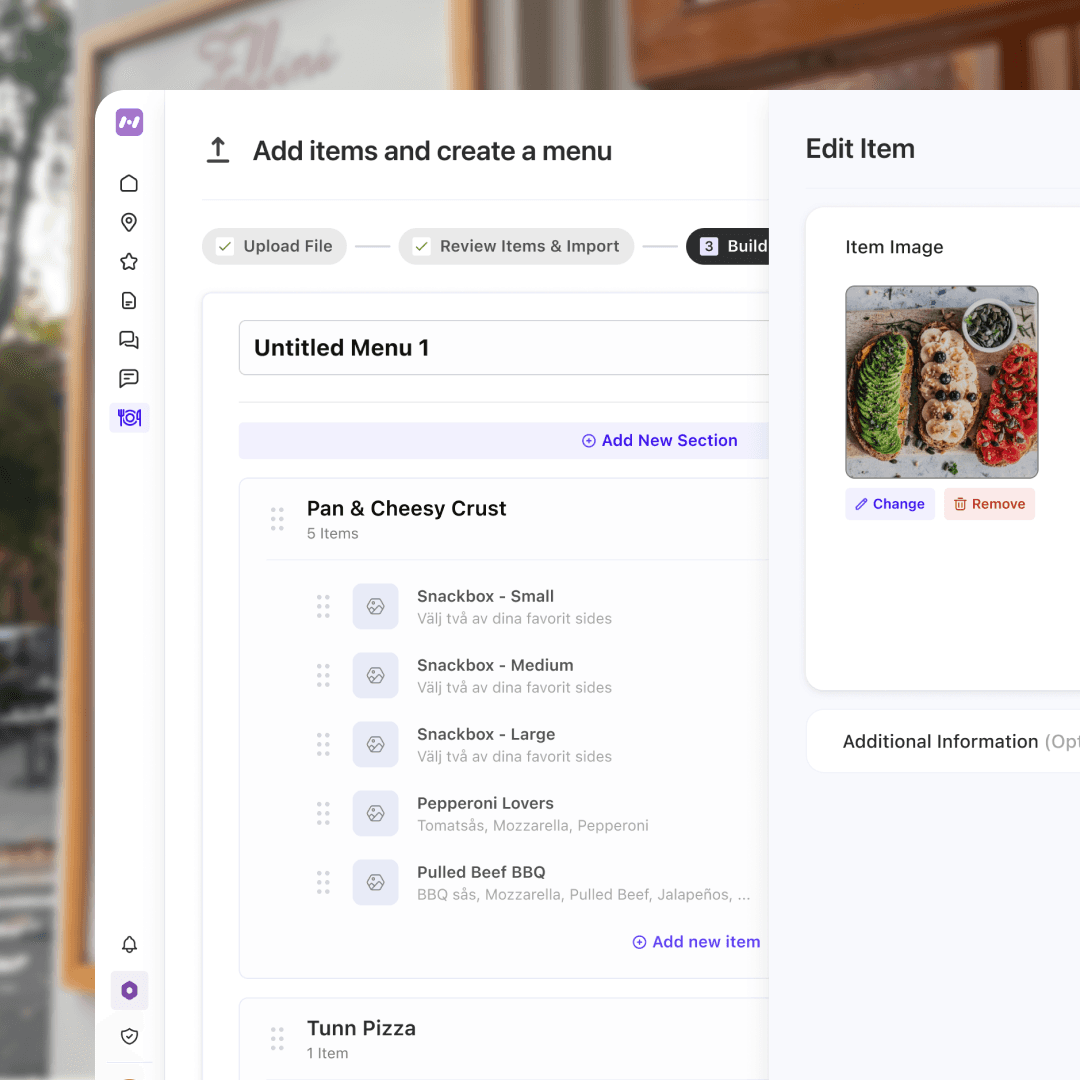This screenshot has width=1080, height=1080.
Task: Click Add New Section button
Action: point(660,441)
